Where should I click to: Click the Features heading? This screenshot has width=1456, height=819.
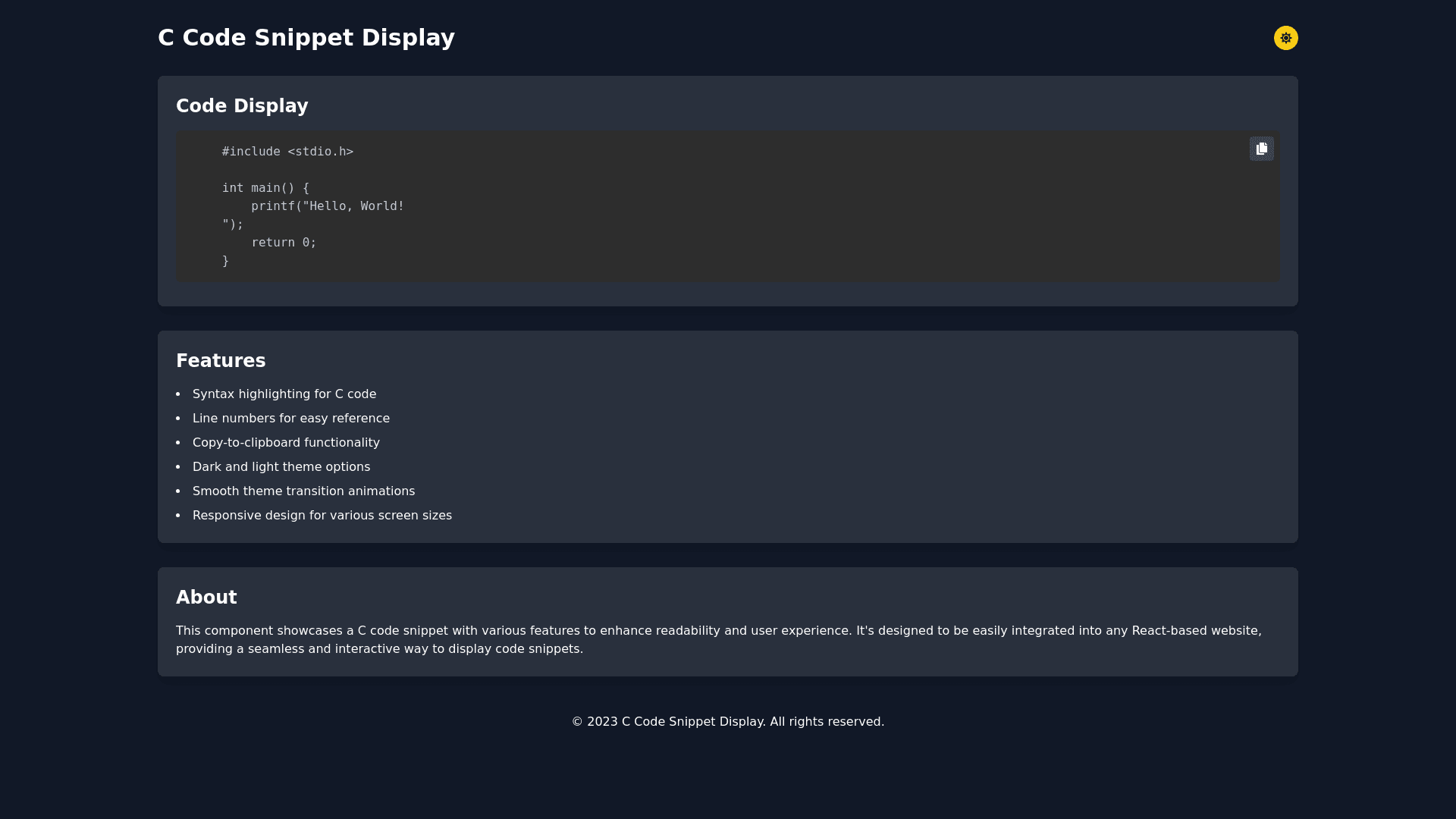coord(221,360)
